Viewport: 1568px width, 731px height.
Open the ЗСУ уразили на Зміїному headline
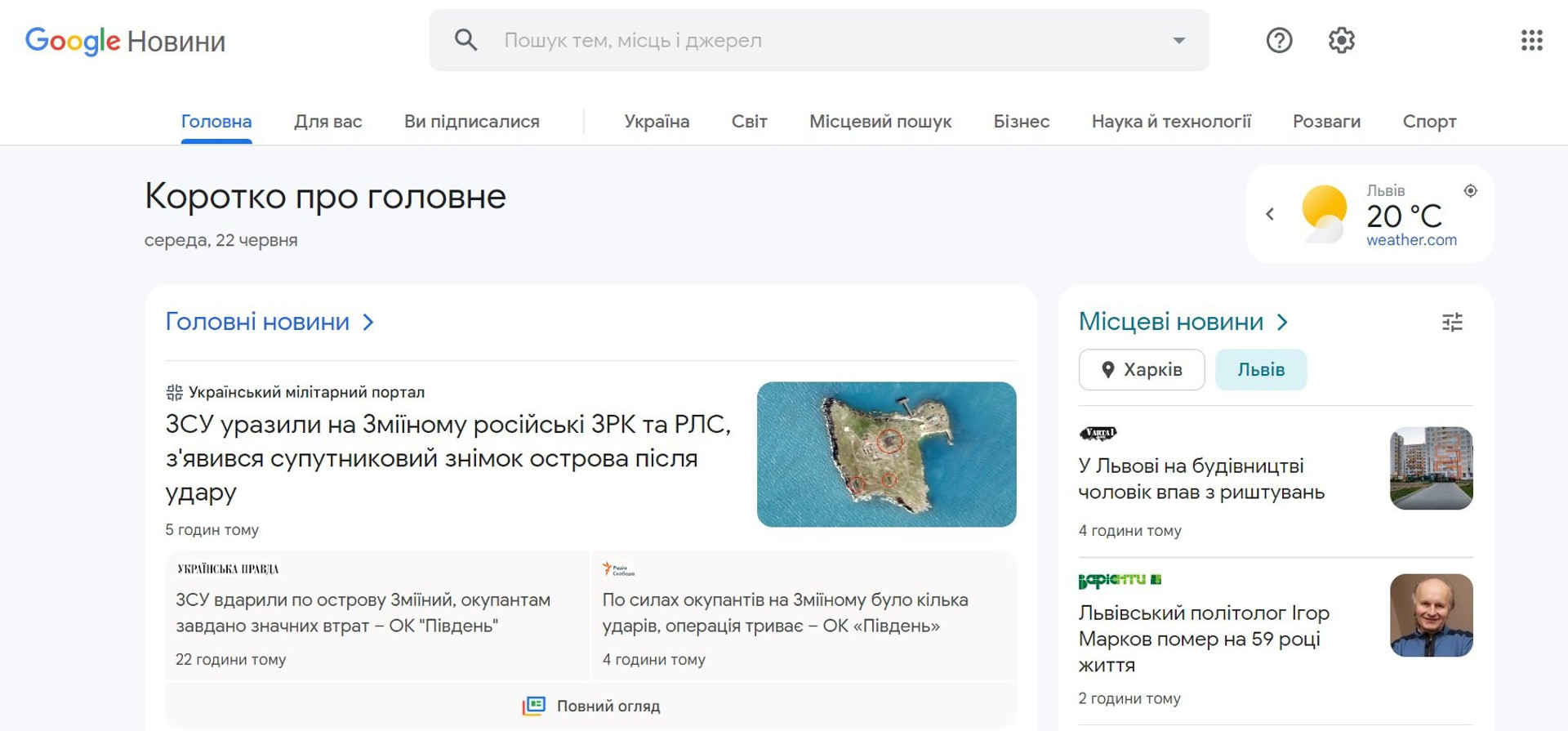point(449,458)
